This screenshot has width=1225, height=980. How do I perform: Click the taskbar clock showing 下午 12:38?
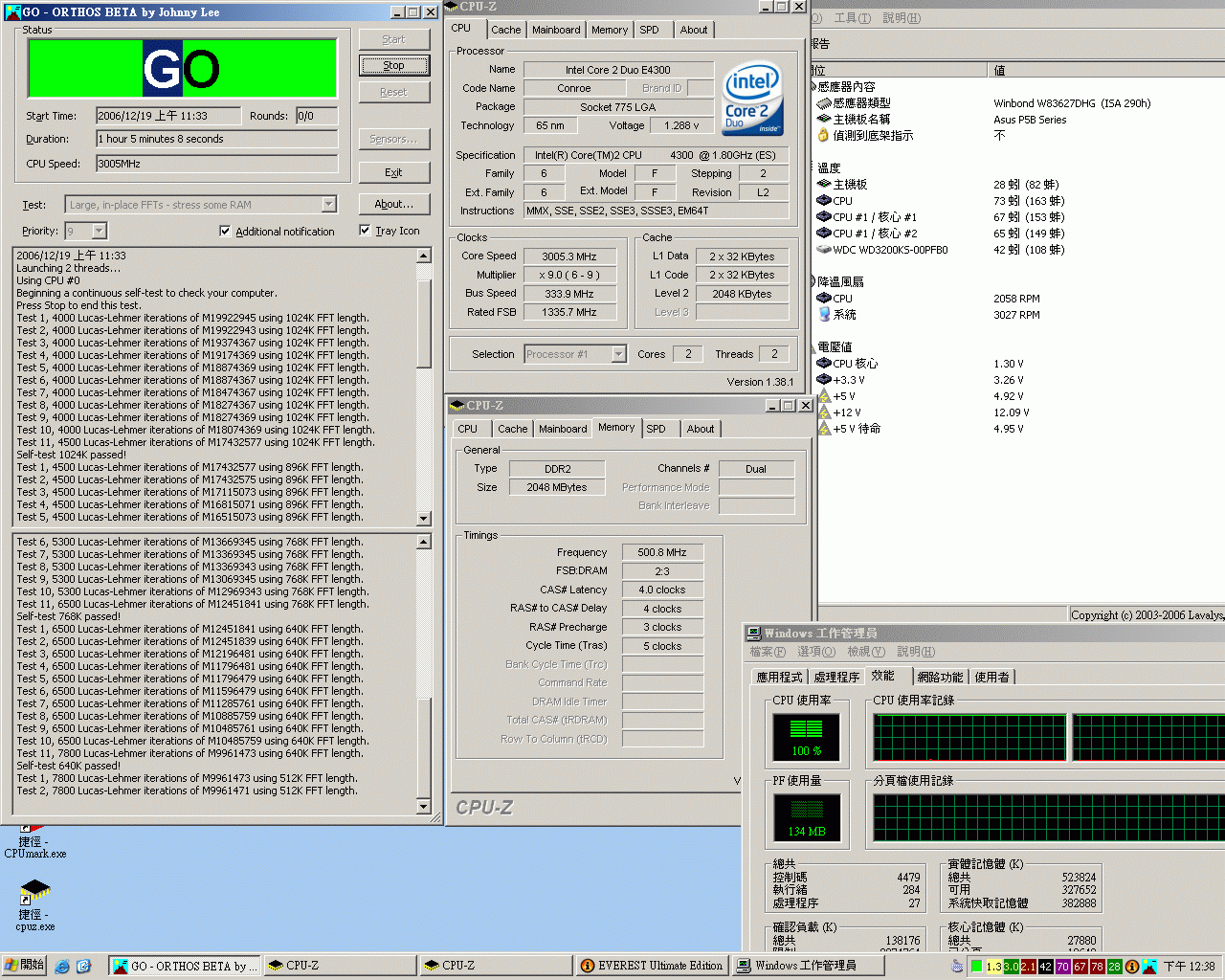[x=1189, y=967]
